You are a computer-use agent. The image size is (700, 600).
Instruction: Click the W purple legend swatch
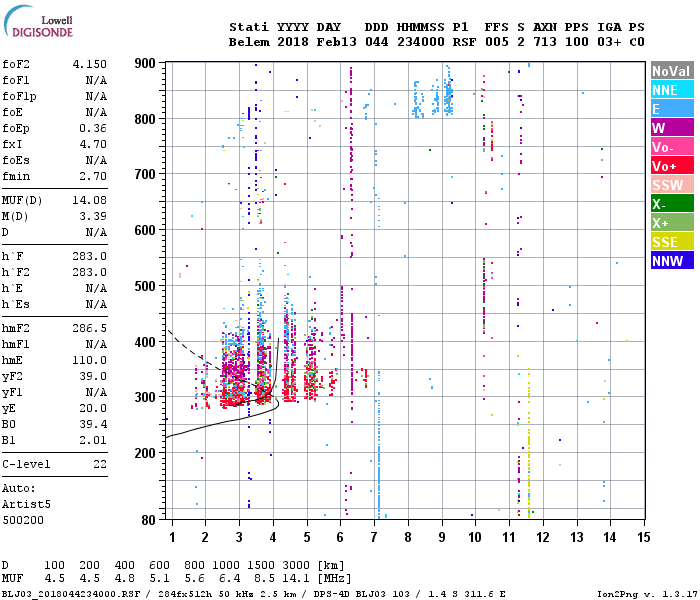[672, 128]
